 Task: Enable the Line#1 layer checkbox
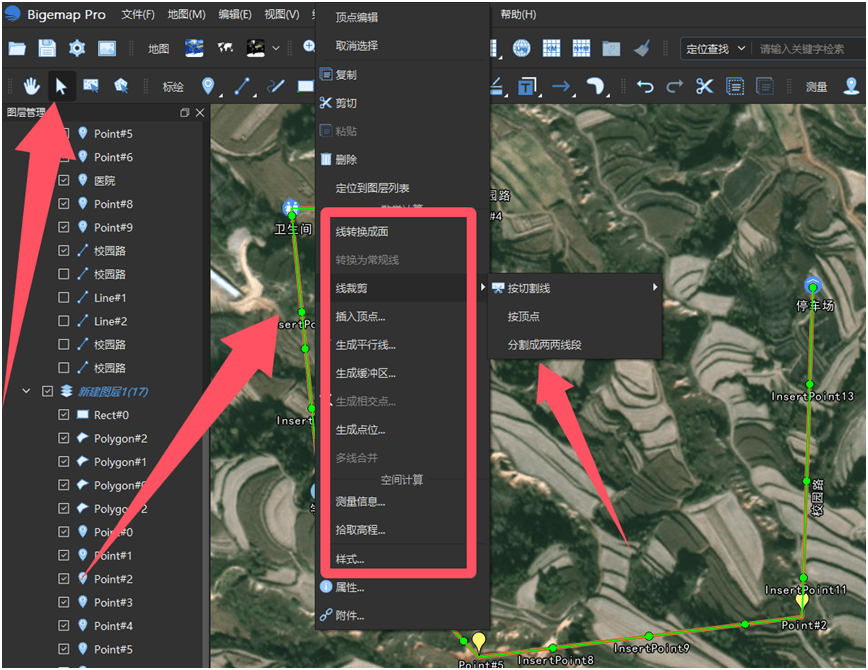click(64, 297)
